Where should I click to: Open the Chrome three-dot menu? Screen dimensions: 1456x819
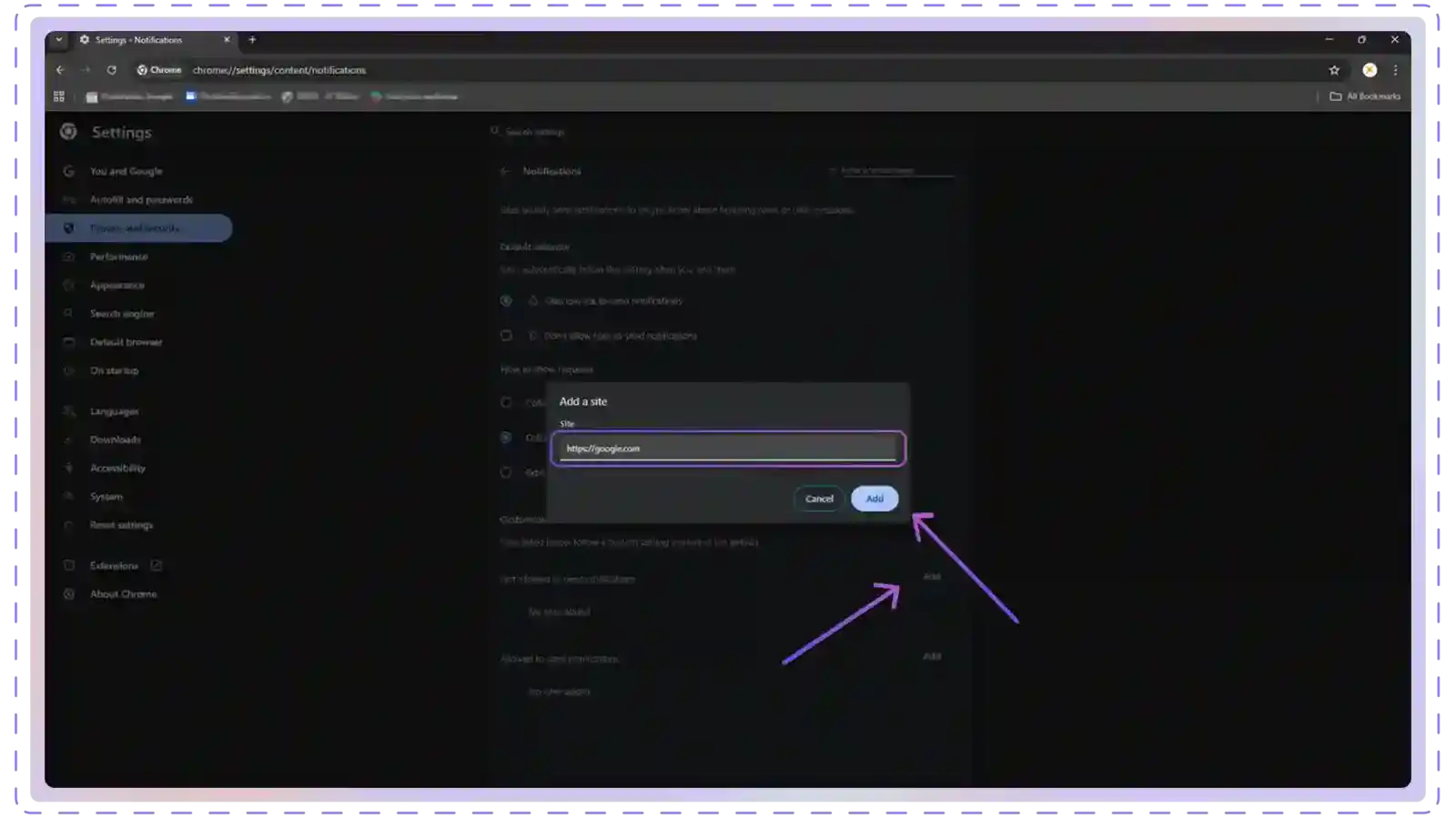(1395, 70)
